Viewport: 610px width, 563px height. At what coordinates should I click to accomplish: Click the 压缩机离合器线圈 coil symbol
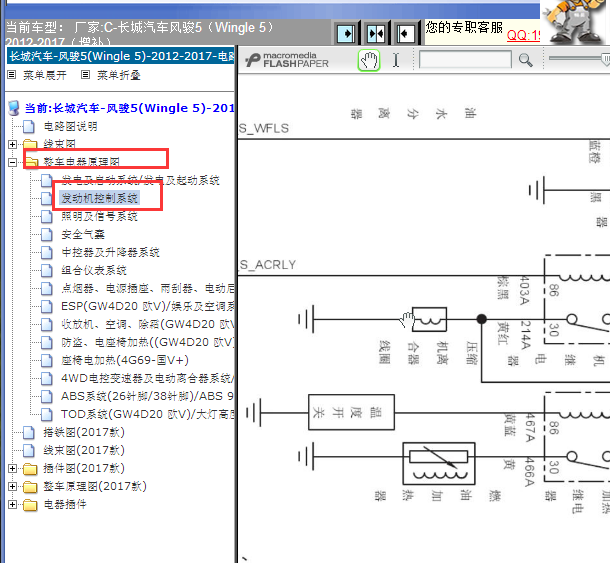429,319
